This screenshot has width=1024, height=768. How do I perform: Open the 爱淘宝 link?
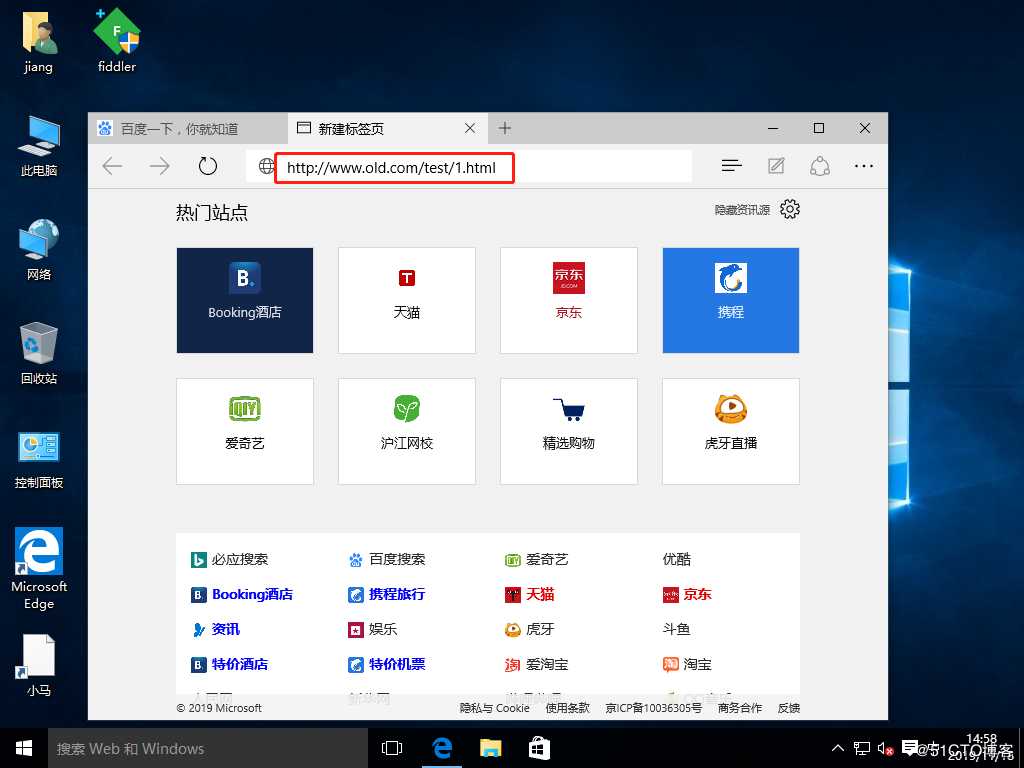(x=537, y=665)
